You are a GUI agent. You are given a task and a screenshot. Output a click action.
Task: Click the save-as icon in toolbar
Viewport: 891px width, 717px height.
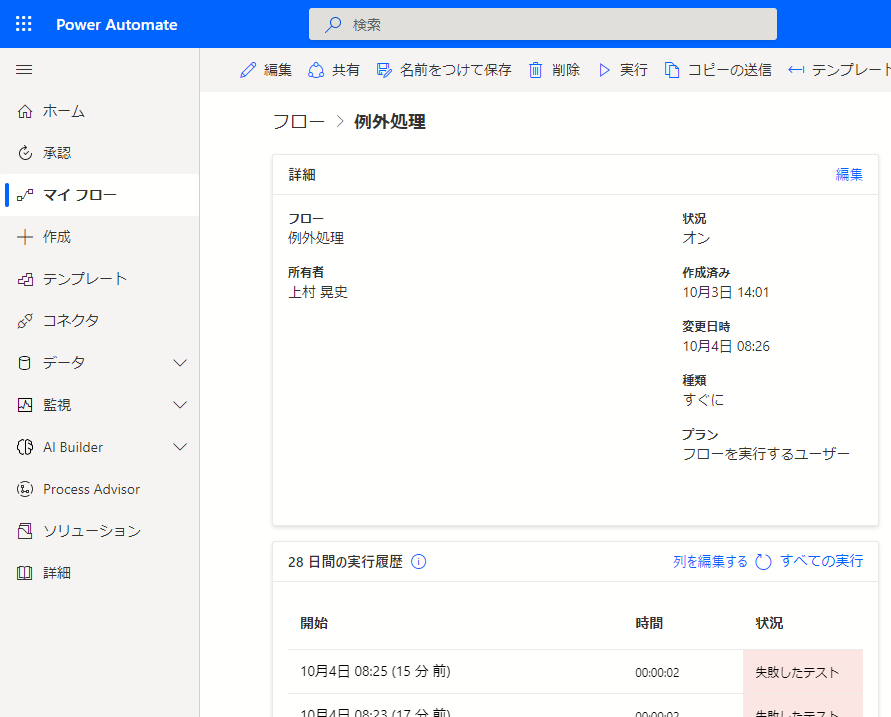(x=384, y=70)
